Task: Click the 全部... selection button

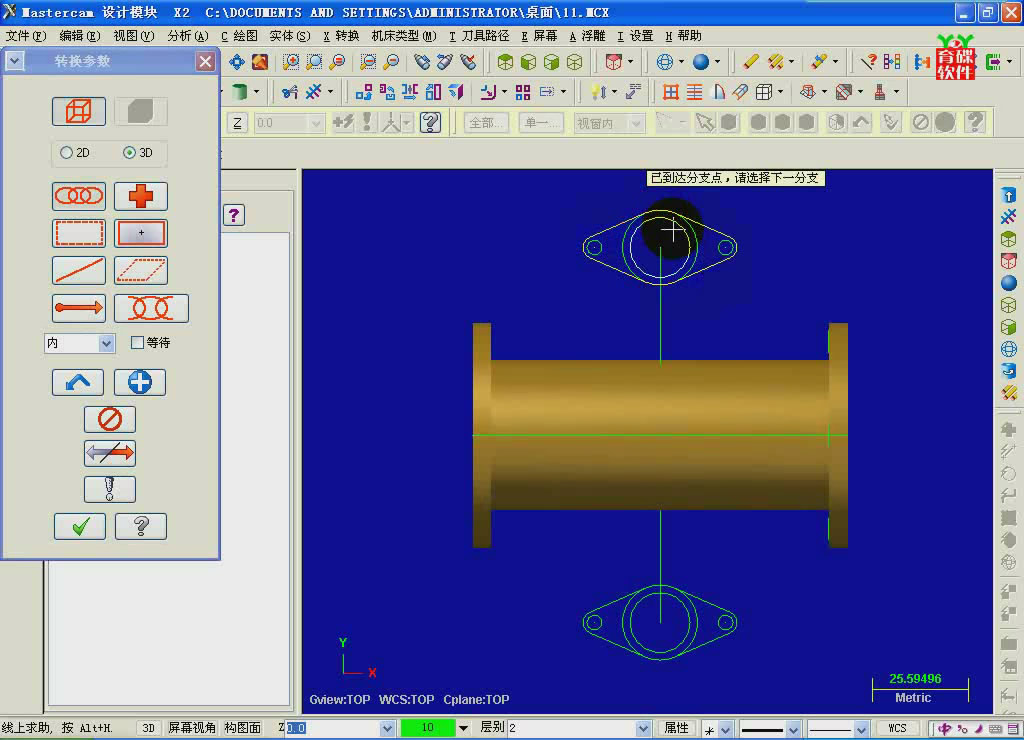Action: pyautogui.click(x=486, y=123)
